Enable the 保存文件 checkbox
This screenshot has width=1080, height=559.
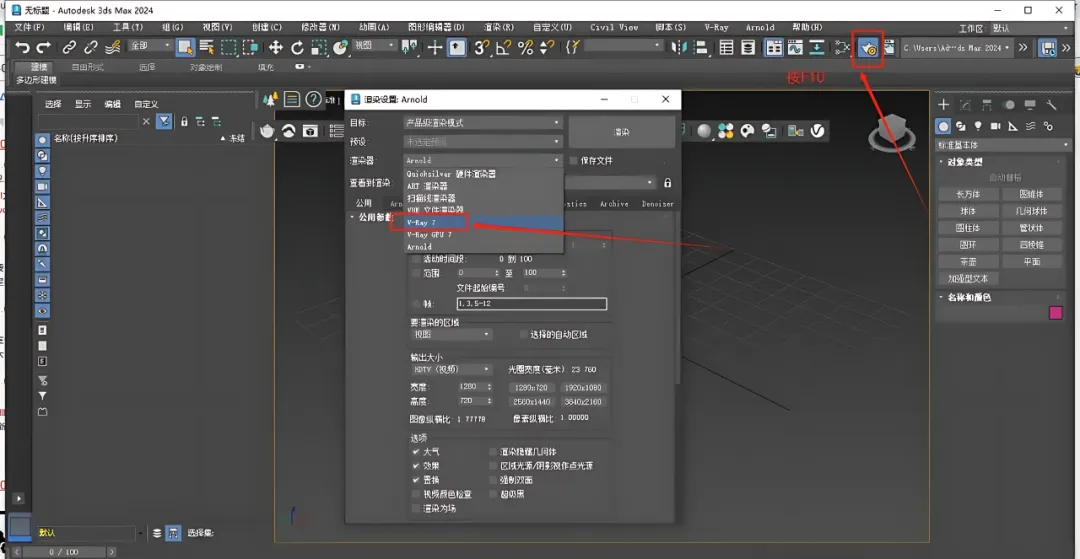[574, 160]
